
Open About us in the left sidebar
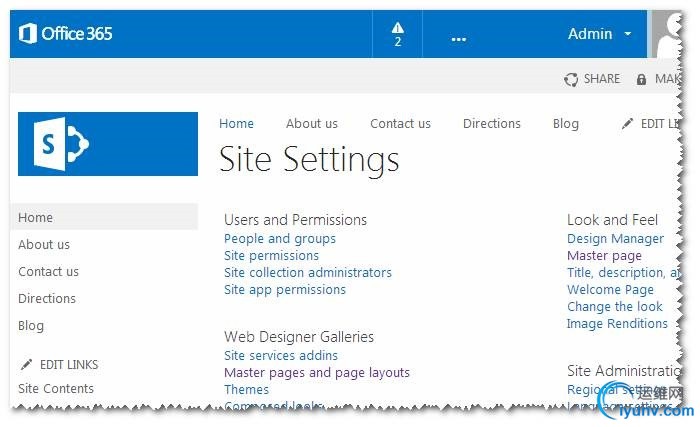44,245
